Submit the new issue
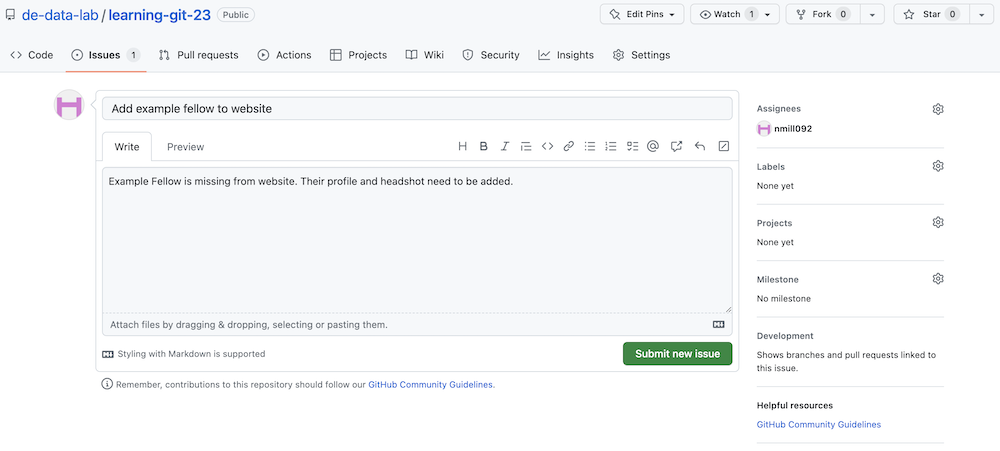The image size is (1000, 451). point(677,354)
